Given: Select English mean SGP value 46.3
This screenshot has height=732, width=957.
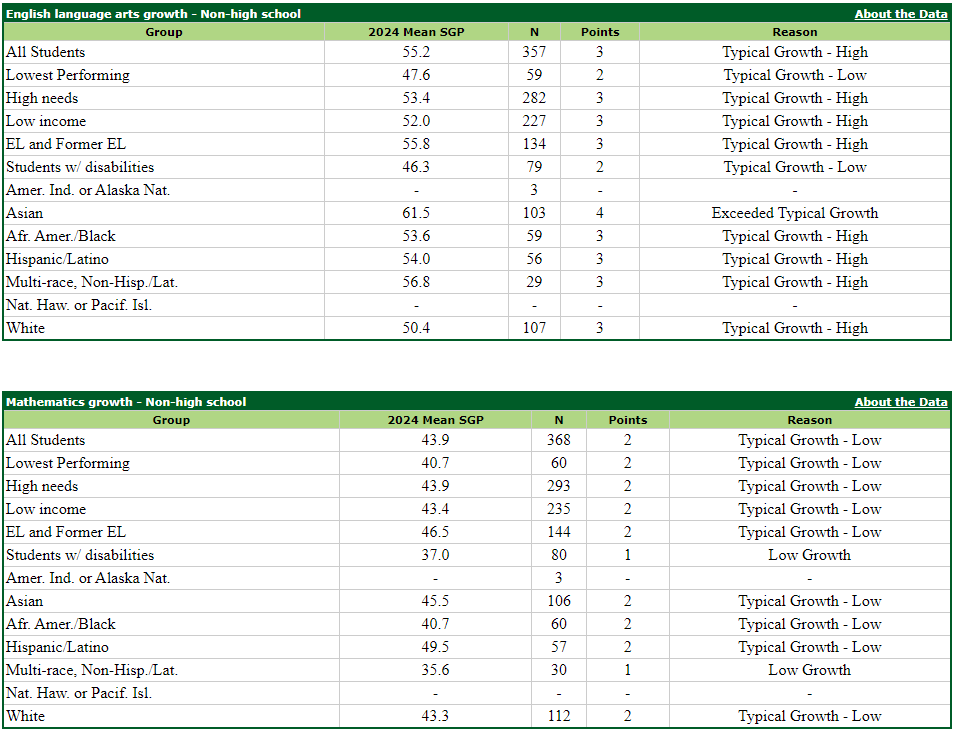Looking at the screenshot, I should (416, 167).
